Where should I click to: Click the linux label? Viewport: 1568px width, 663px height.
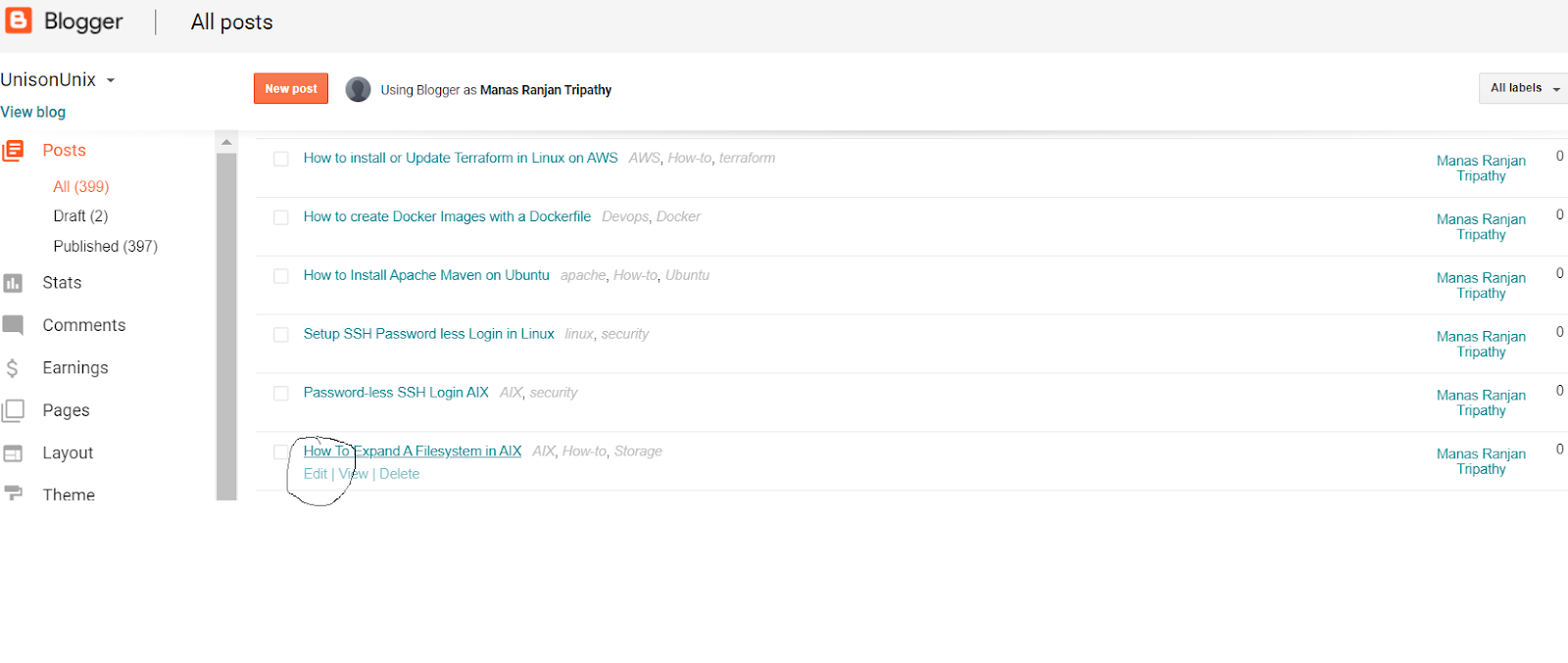[579, 334]
